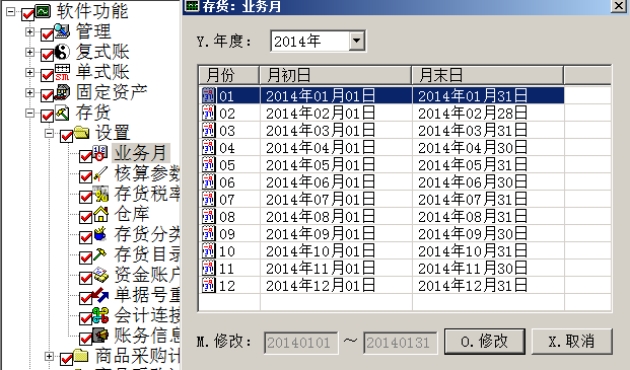Collapse the 设置 folder node
Viewport: 630px width, 370px height.
click(x=49, y=133)
